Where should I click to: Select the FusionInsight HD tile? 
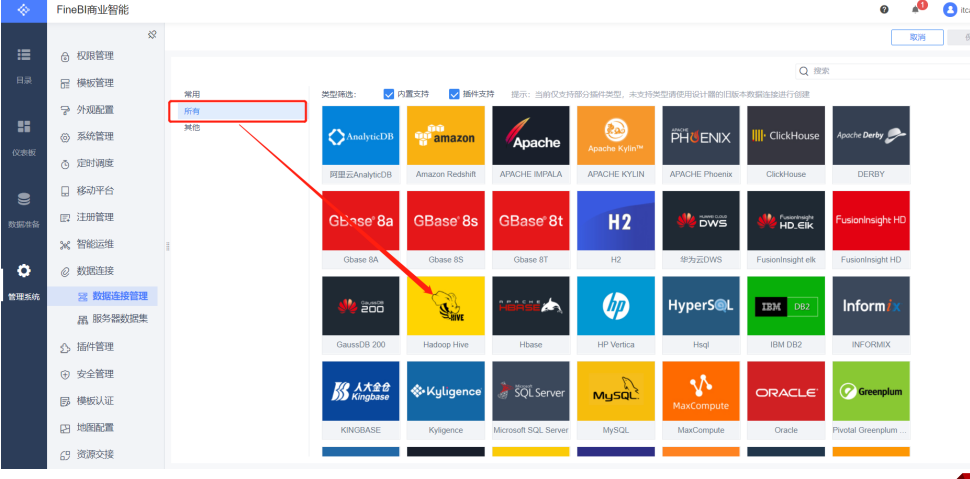pos(871,230)
